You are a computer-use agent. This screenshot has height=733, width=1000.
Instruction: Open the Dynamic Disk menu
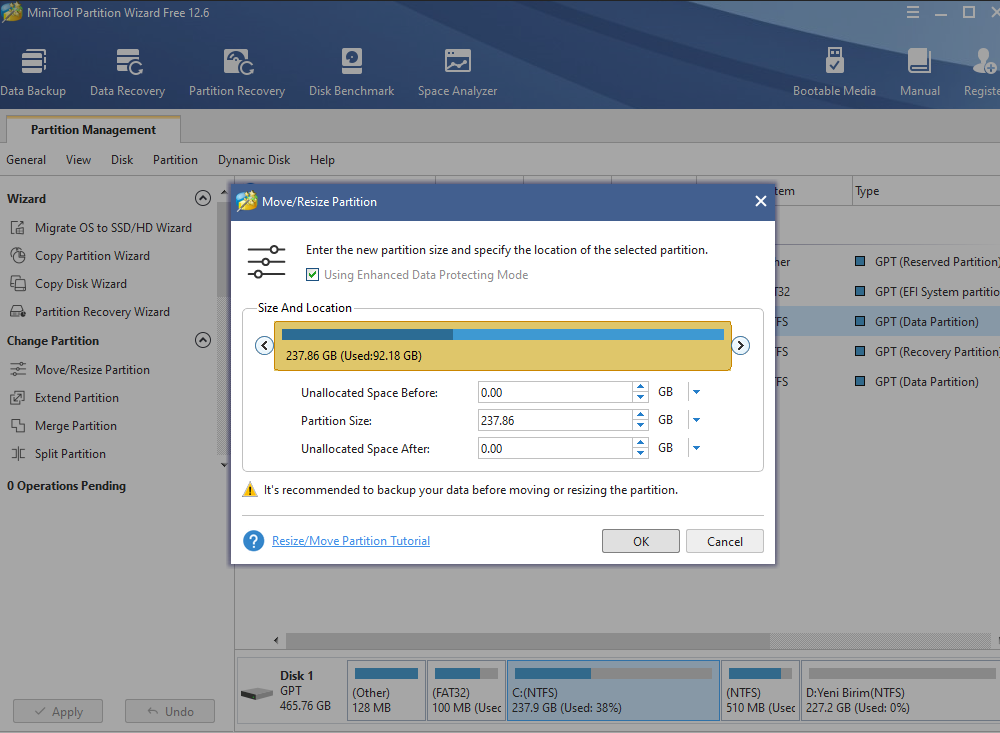point(254,160)
